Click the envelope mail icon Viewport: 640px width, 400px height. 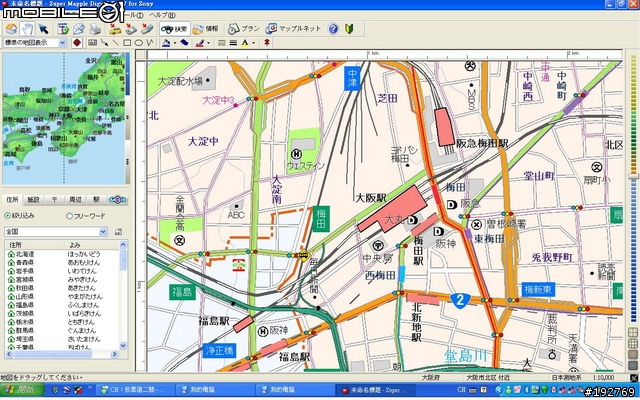tap(79, 29)
